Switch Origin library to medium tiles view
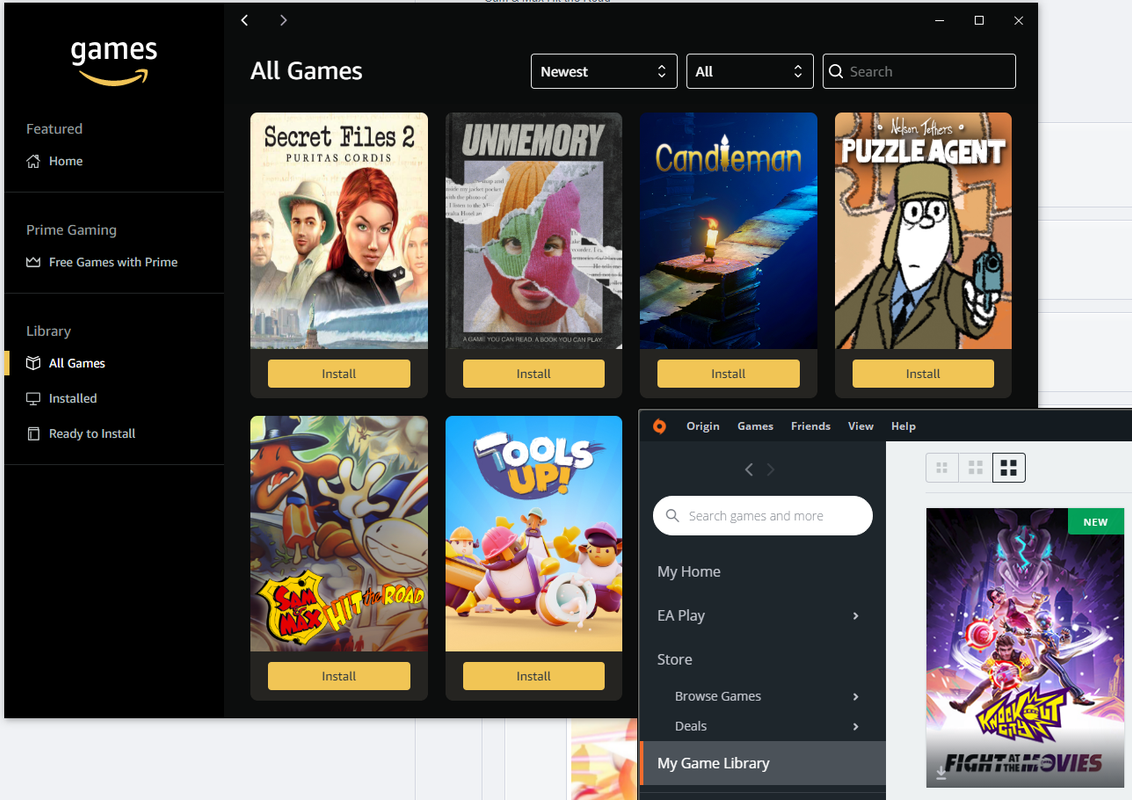The image size is (1132, 800). [975, 468]
